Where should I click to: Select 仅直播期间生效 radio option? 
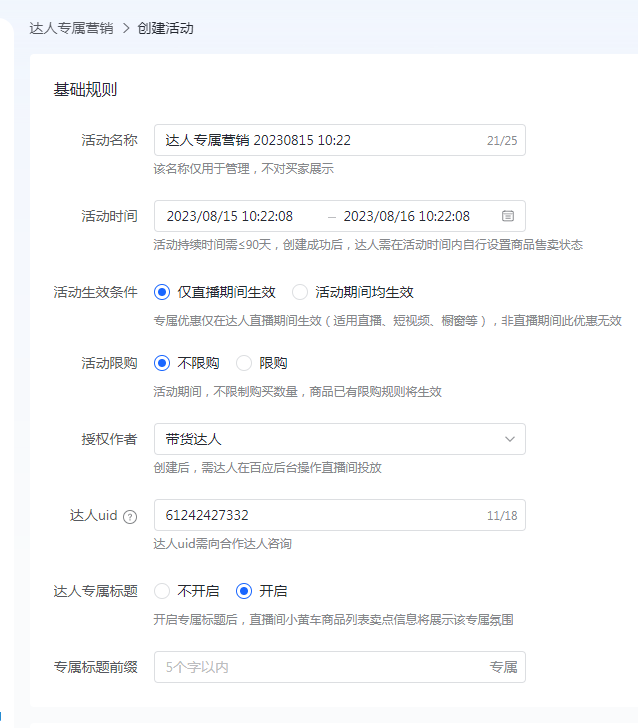(x=162, y=292)
